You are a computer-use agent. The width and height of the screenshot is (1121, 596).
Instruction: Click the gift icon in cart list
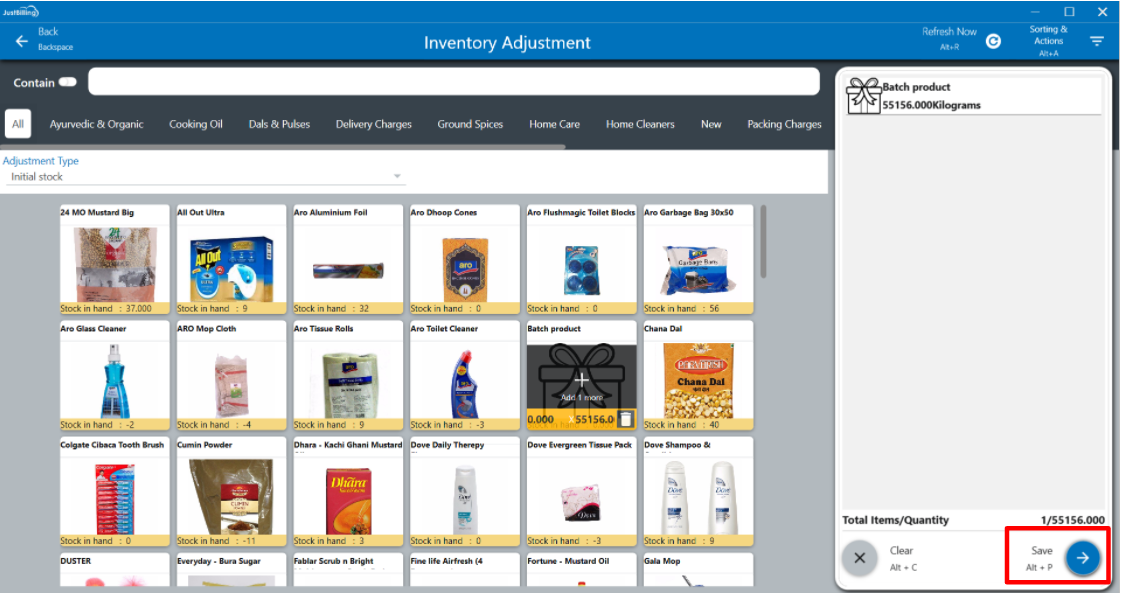pos(863,97)
